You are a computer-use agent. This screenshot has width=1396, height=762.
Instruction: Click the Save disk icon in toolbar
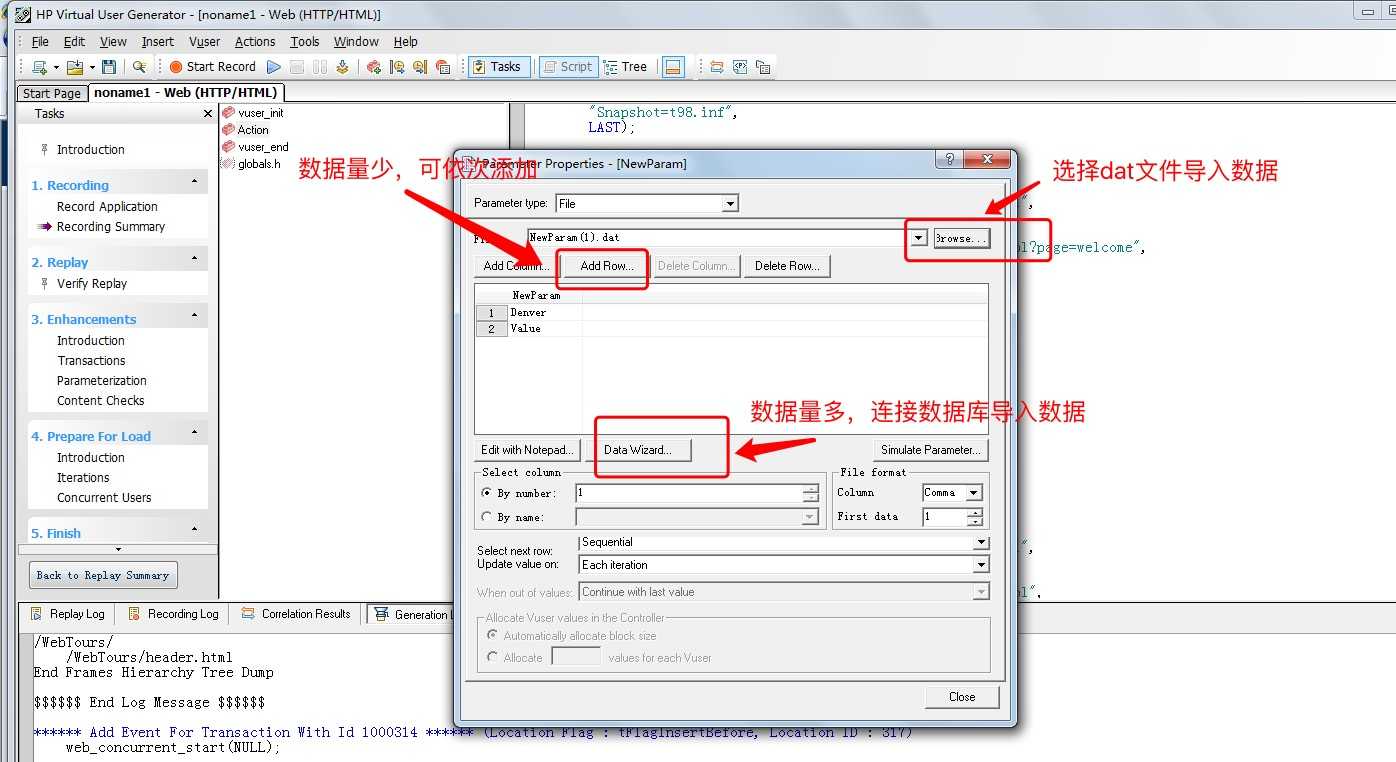tap(109, 67)
